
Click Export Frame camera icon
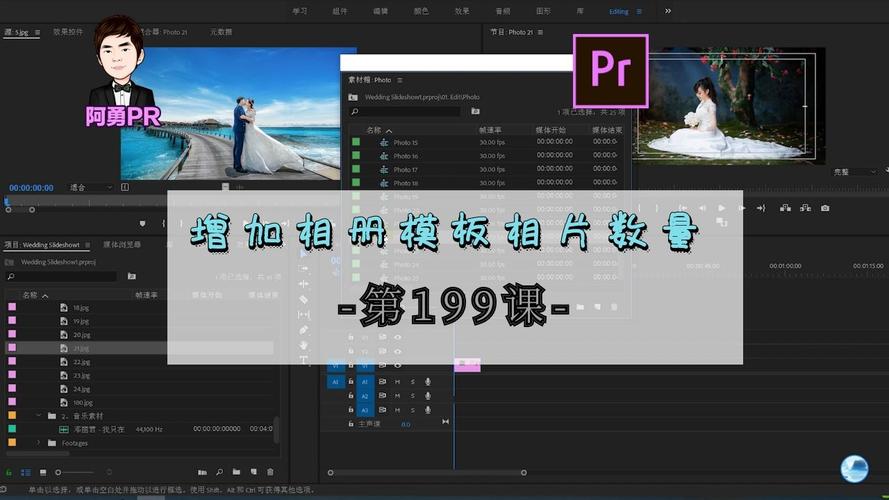pos(826,208)
